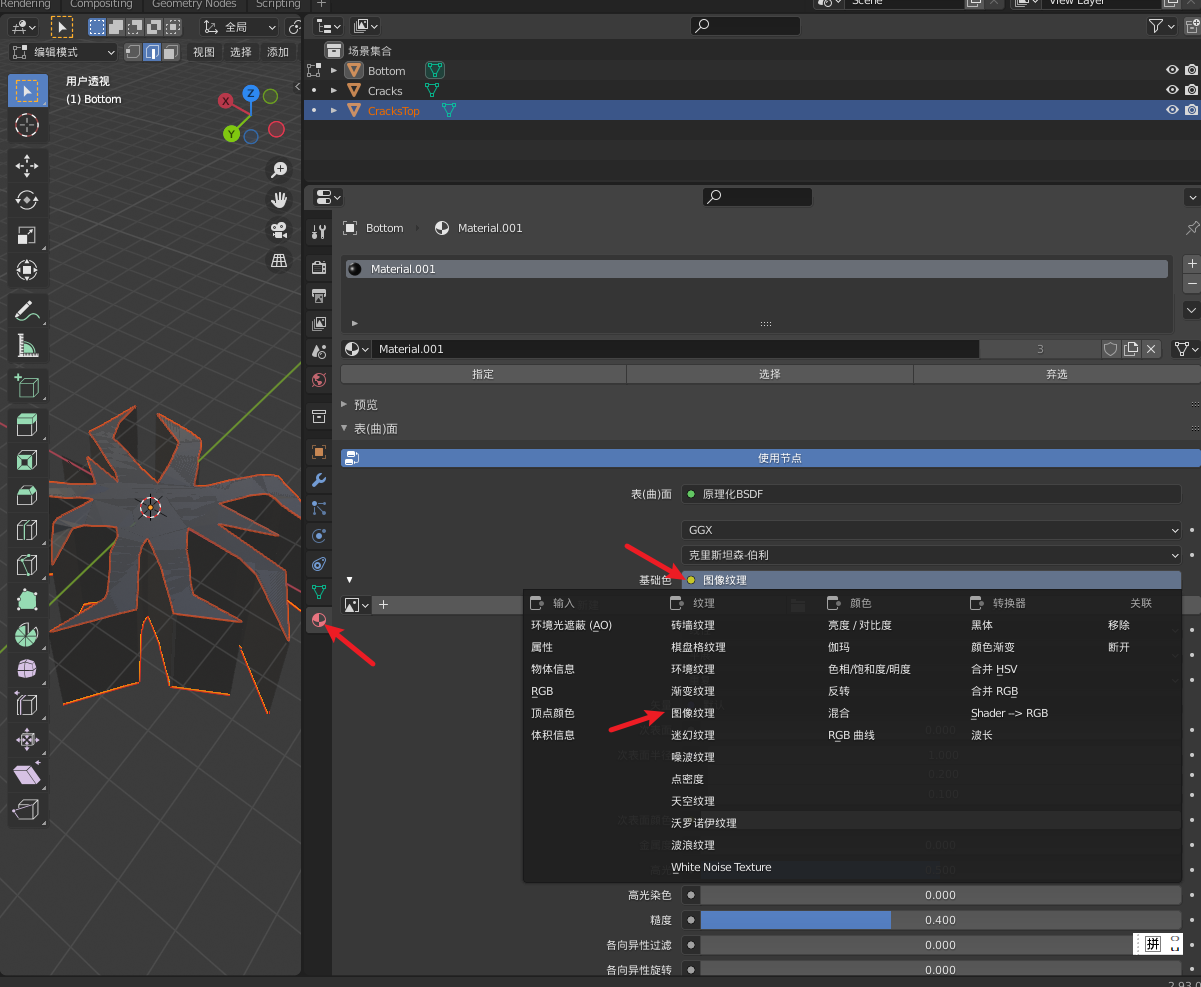Choose the Spin tool

click(x=27, y=635)
